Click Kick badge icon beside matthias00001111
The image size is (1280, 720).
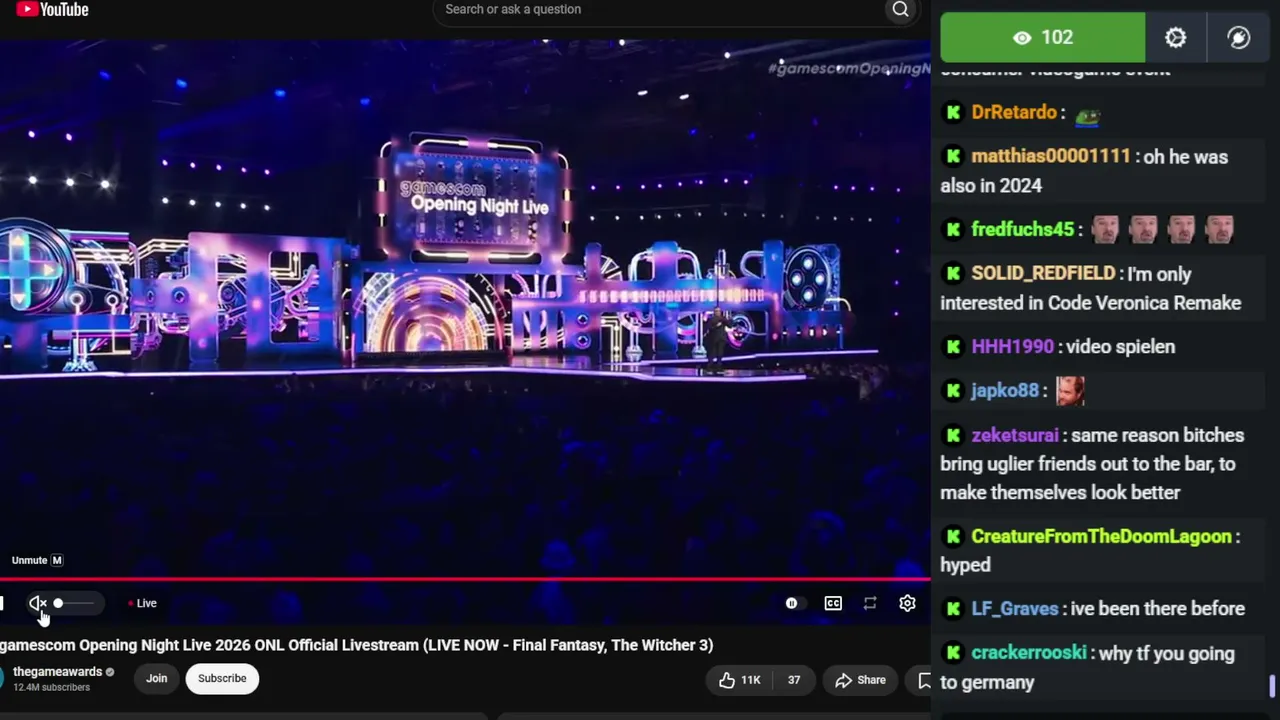(x=953, y=156)
